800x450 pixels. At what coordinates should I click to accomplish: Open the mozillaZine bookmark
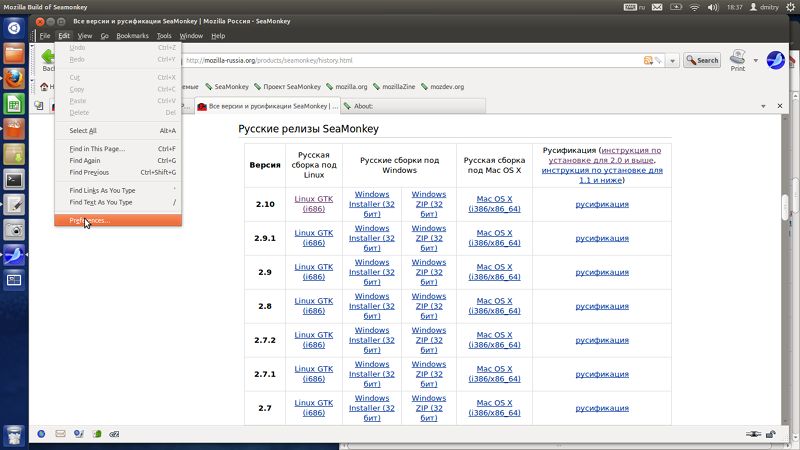tap(394, 87)
